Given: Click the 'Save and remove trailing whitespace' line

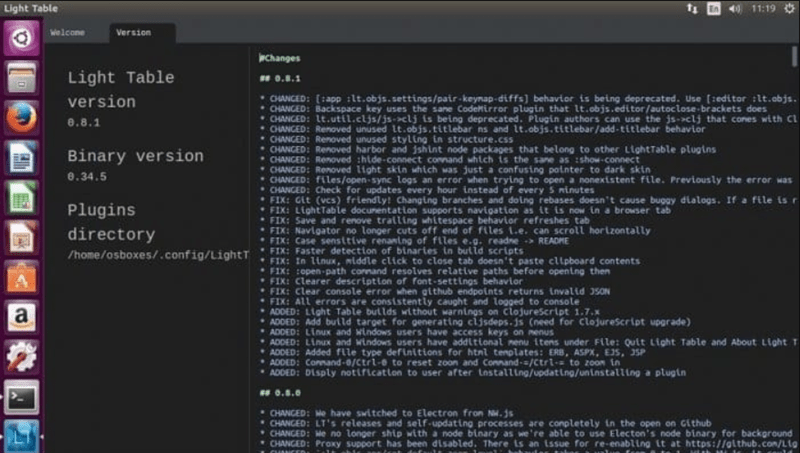Looking at the screenshot, I should [x=424, y=220].
